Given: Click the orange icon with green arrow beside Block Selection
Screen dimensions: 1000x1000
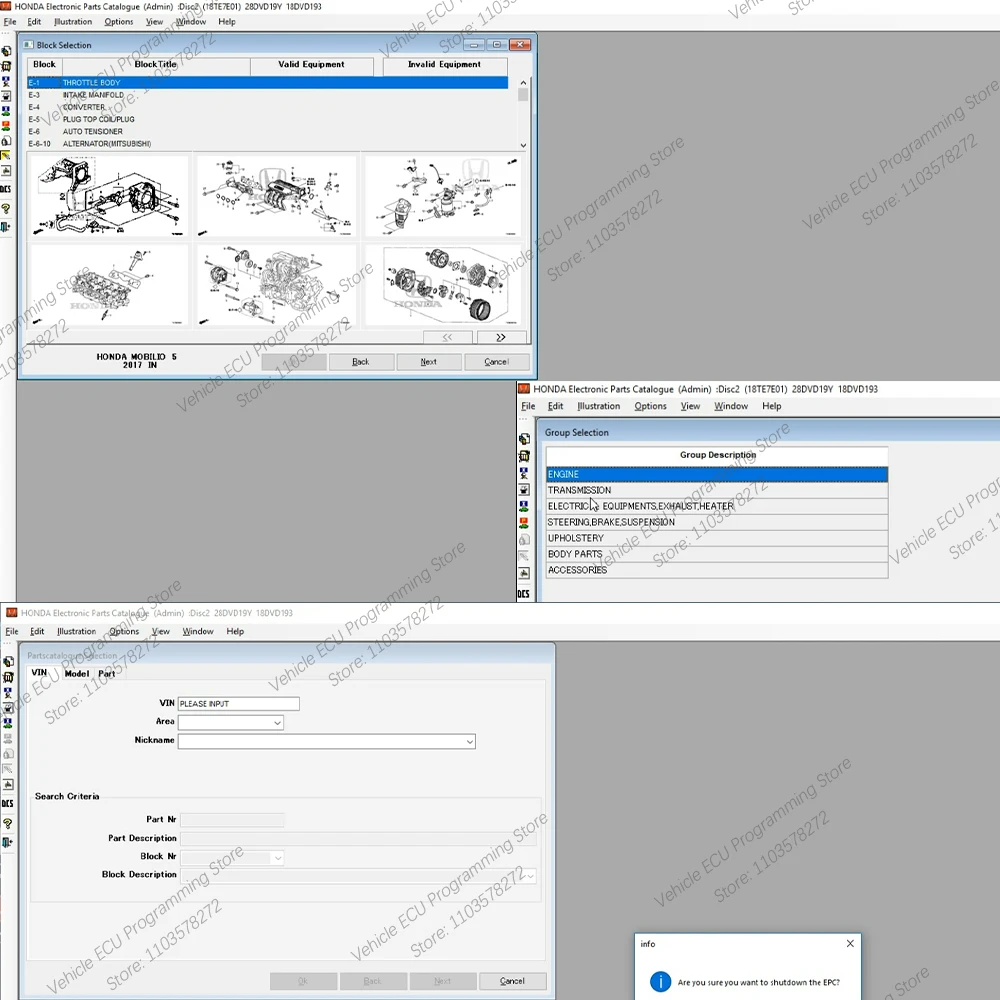Looking at the screenshot, I should (x=6, y=126).
